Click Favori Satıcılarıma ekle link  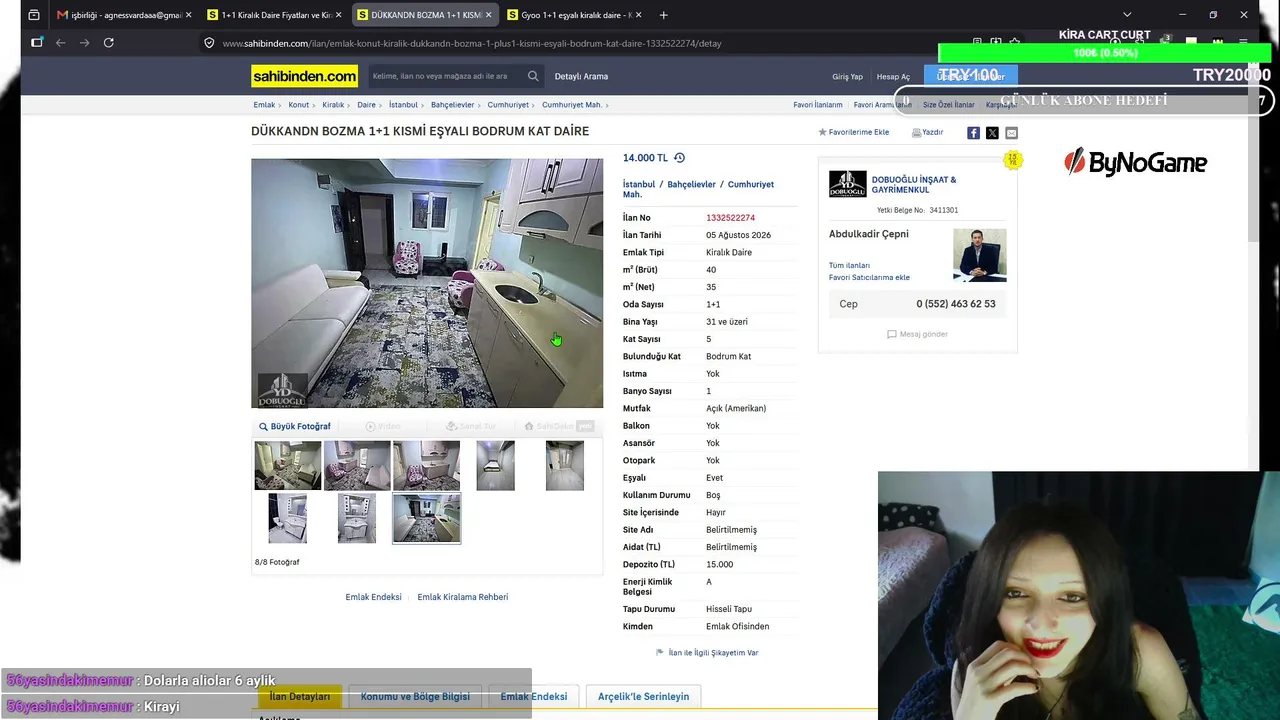[x=869, y=277]
